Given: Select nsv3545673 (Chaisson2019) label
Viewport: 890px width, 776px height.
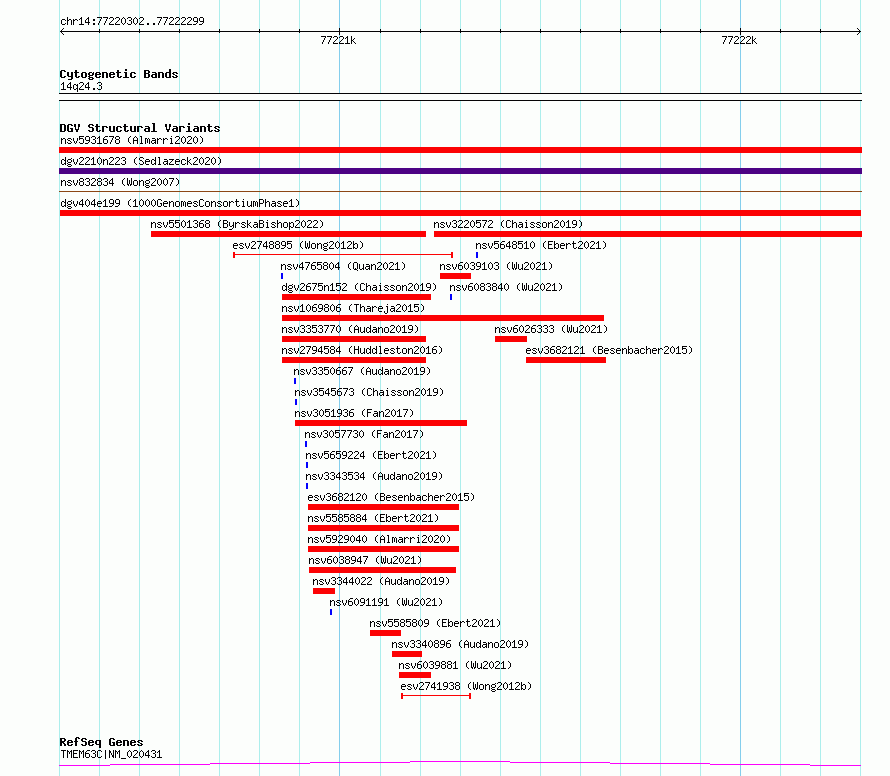Looking at the screenshot, I should click(x=369, y=392).
